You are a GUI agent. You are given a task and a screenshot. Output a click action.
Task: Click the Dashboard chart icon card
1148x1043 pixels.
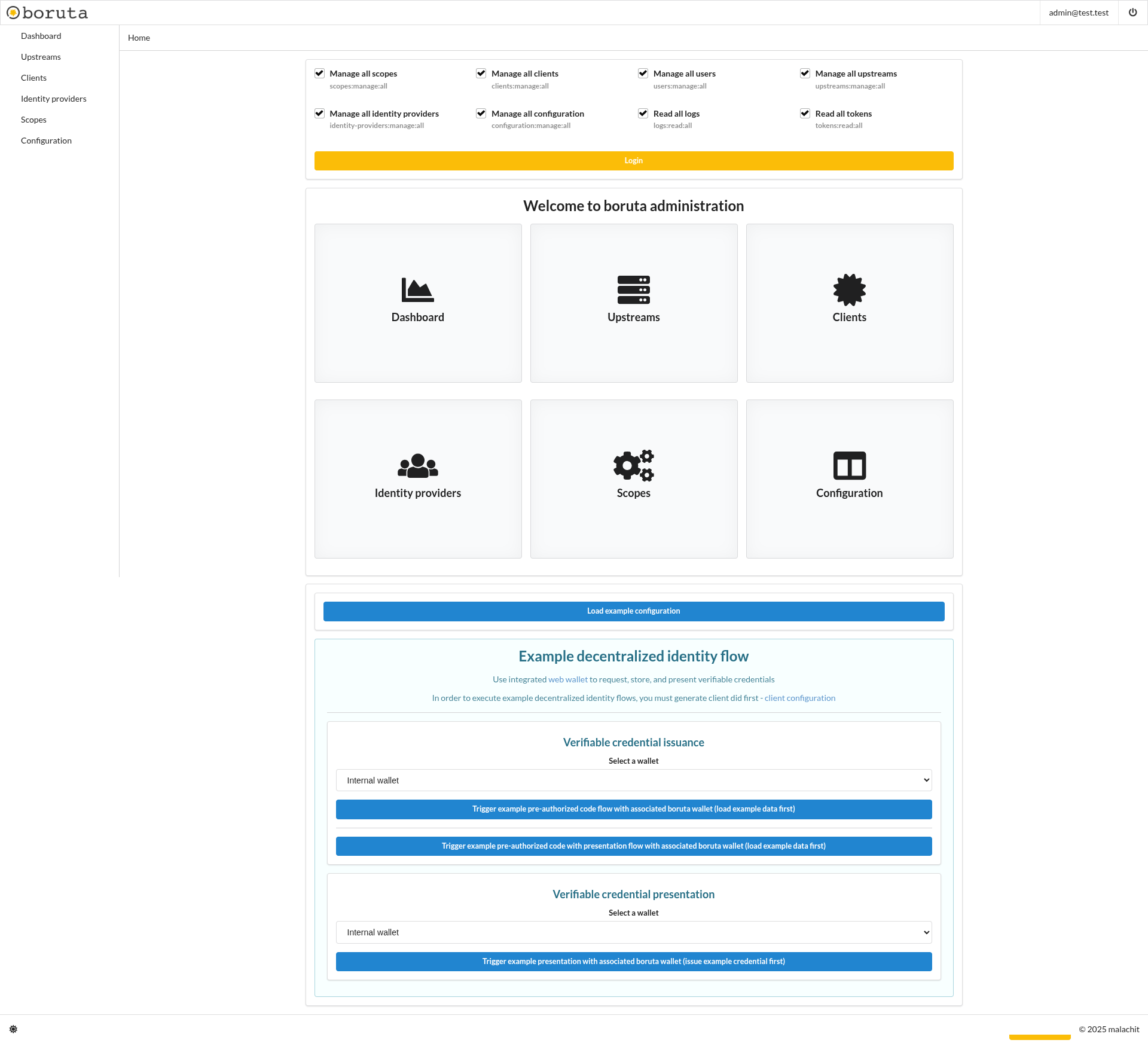(418, 303)
